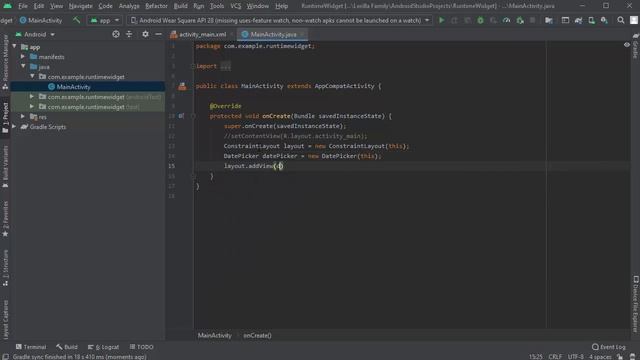Viewport: 640px width, 360px height.
Task: Expand Gradle Scripts node
Action: [15, 127]
